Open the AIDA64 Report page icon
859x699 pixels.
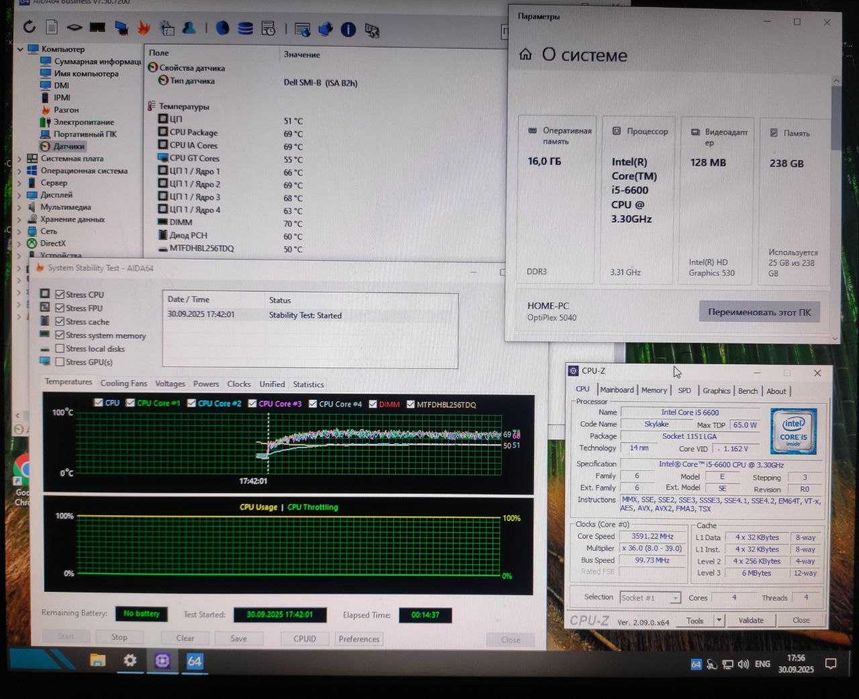click(x=51, y=26)
